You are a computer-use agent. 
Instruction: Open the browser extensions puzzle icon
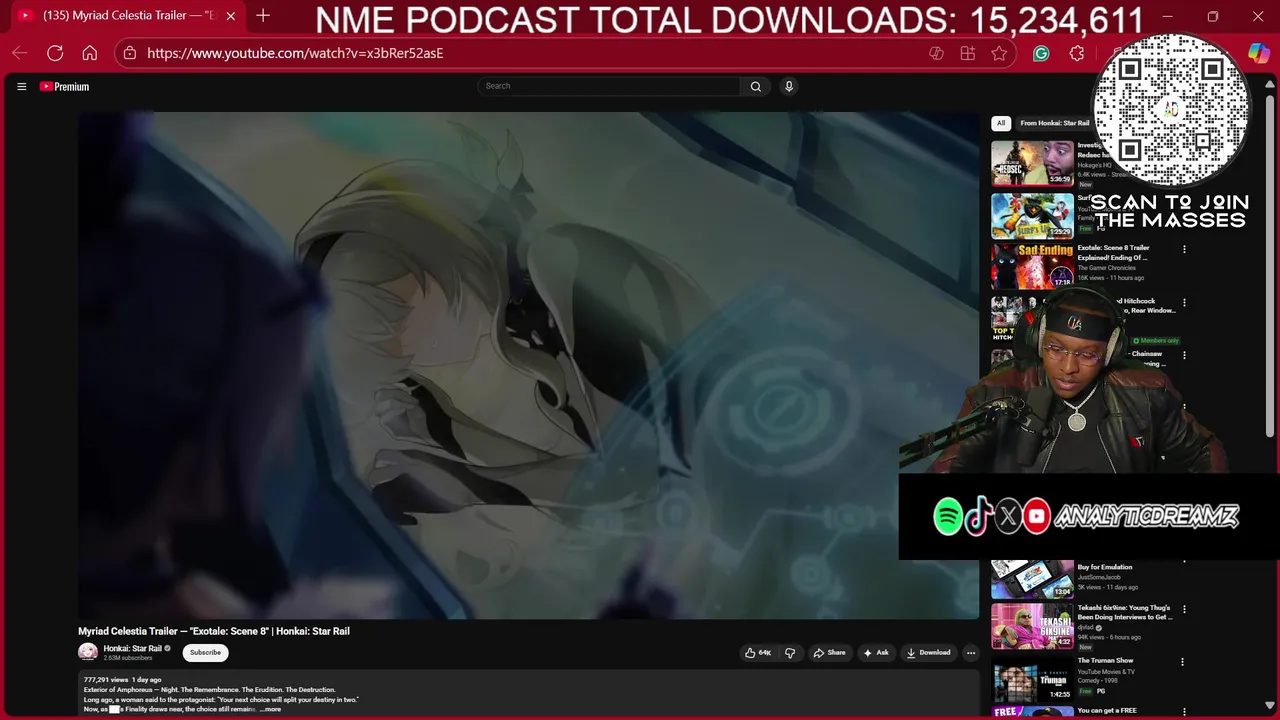coord(1076,53)
